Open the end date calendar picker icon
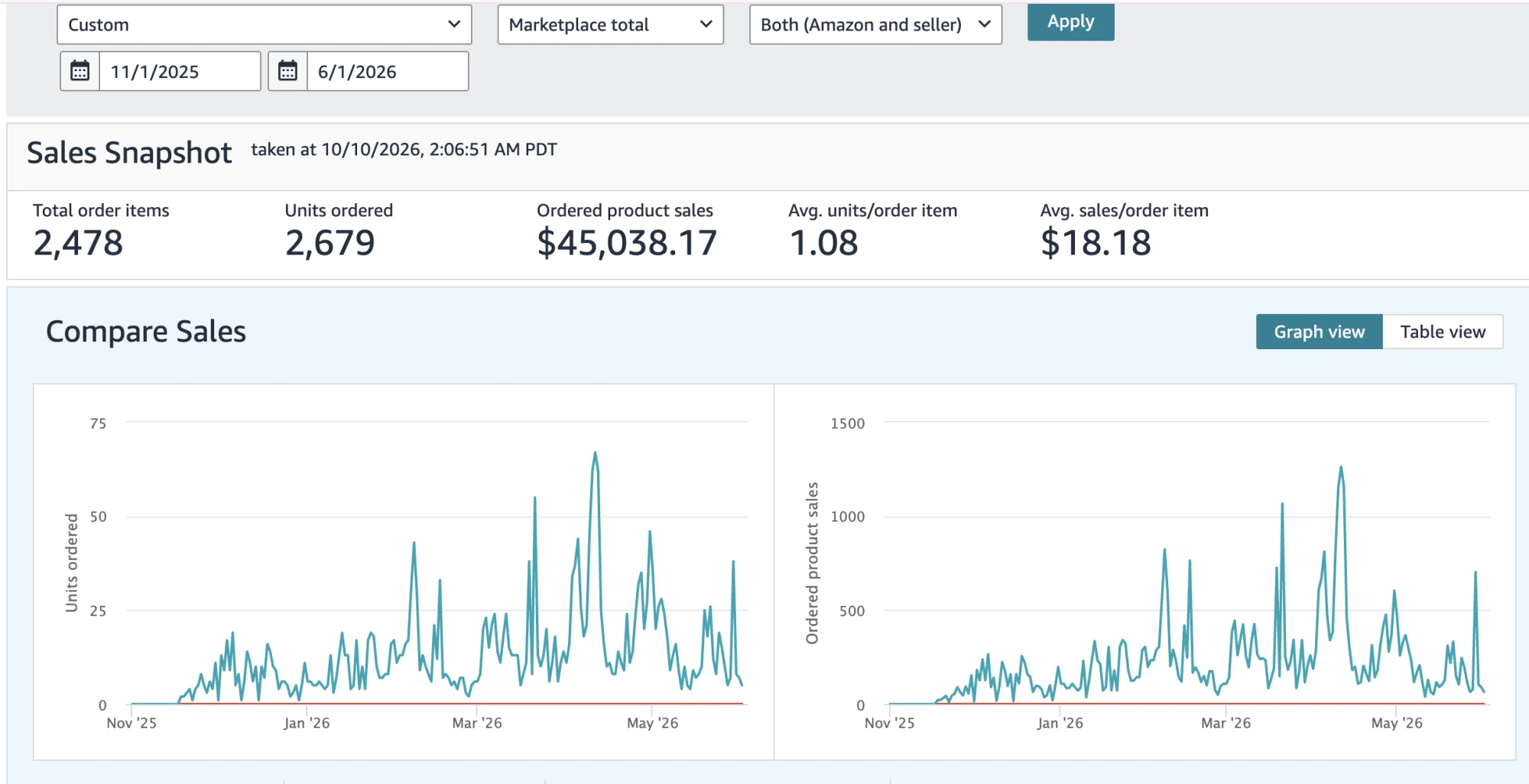This screenshot has width=1529, height=784. coord(287,71)
